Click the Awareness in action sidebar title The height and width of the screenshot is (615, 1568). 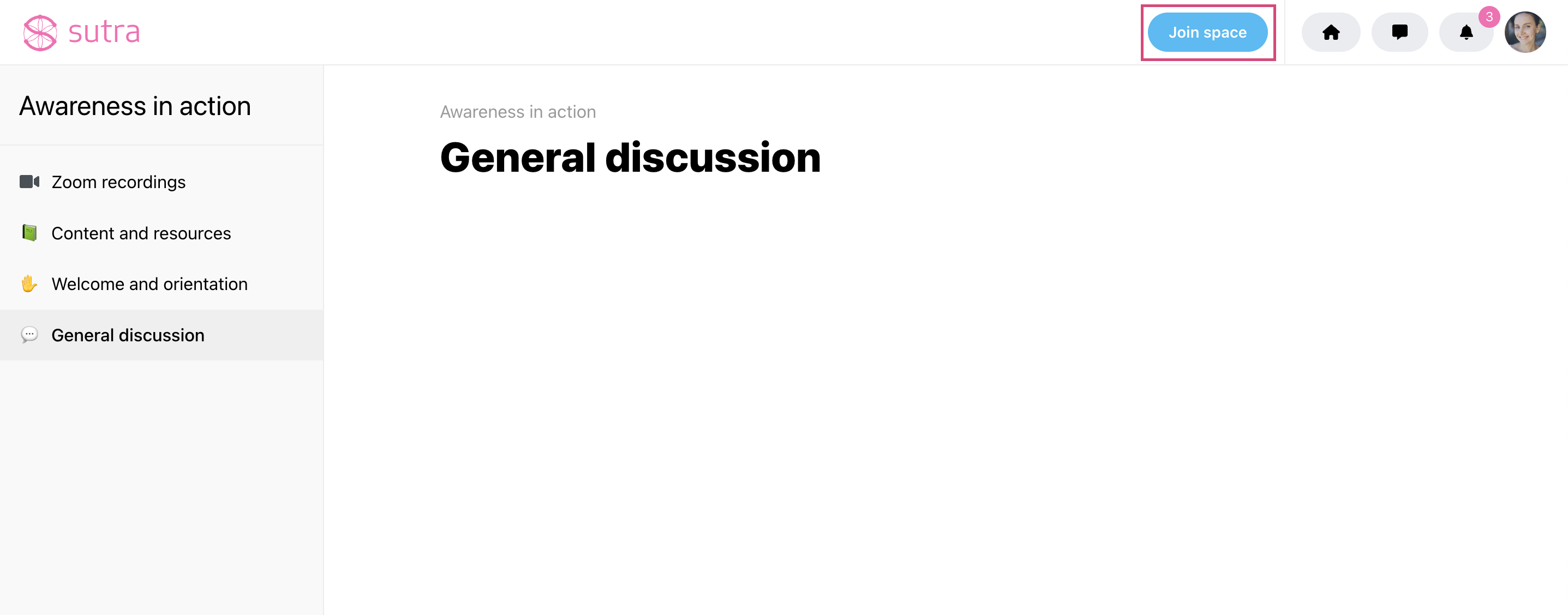(x=135, y=106)
